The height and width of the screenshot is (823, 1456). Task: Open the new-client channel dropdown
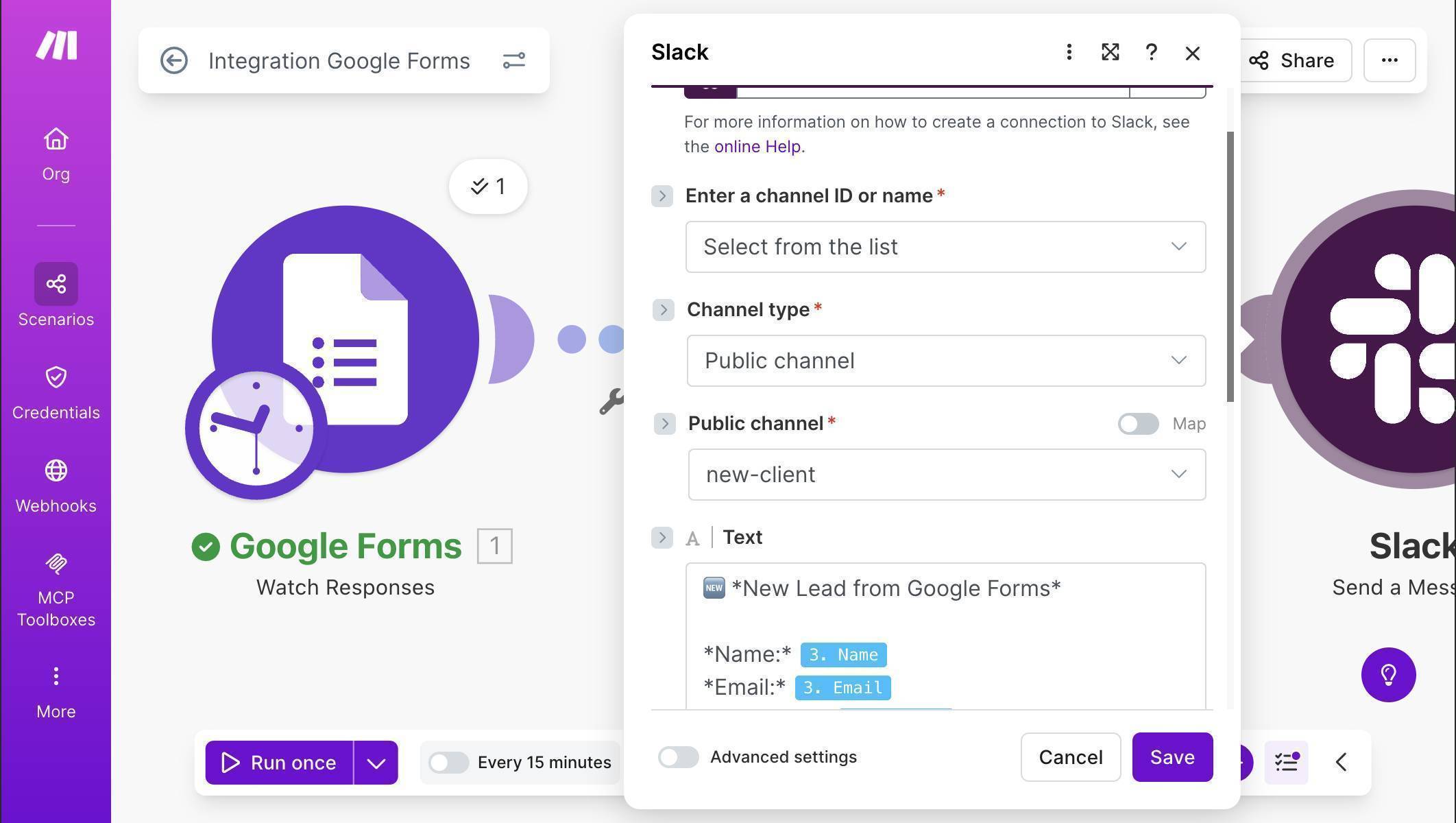945,474
